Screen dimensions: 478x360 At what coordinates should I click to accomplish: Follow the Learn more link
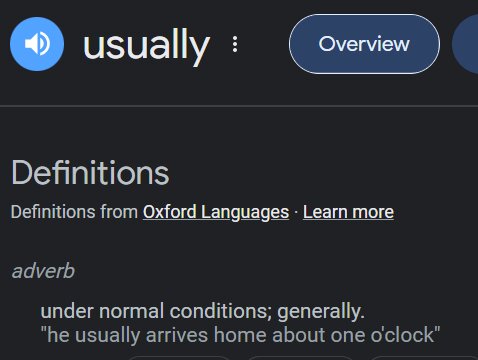(348, 212)
